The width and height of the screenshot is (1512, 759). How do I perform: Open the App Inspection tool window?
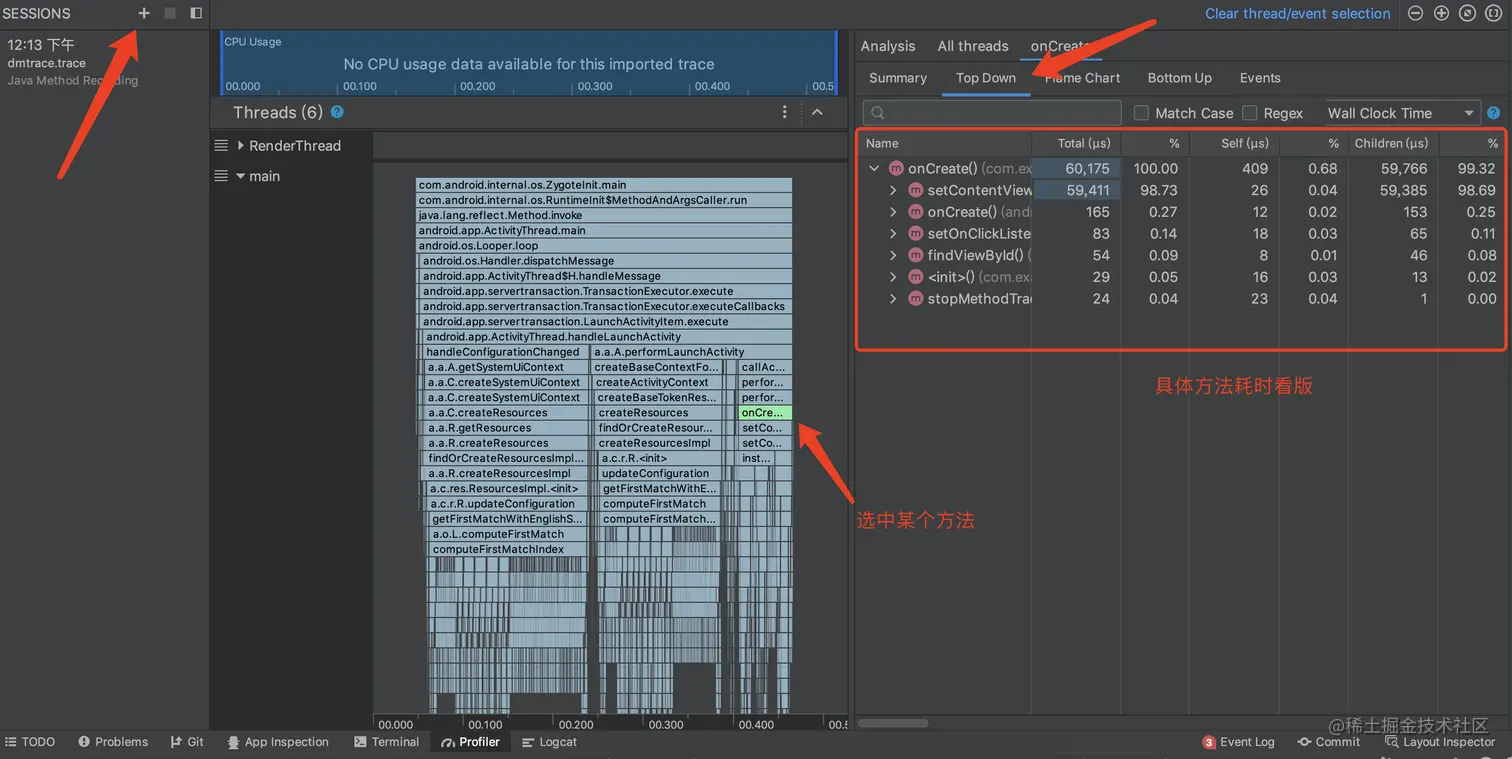(x=277, y=742)
